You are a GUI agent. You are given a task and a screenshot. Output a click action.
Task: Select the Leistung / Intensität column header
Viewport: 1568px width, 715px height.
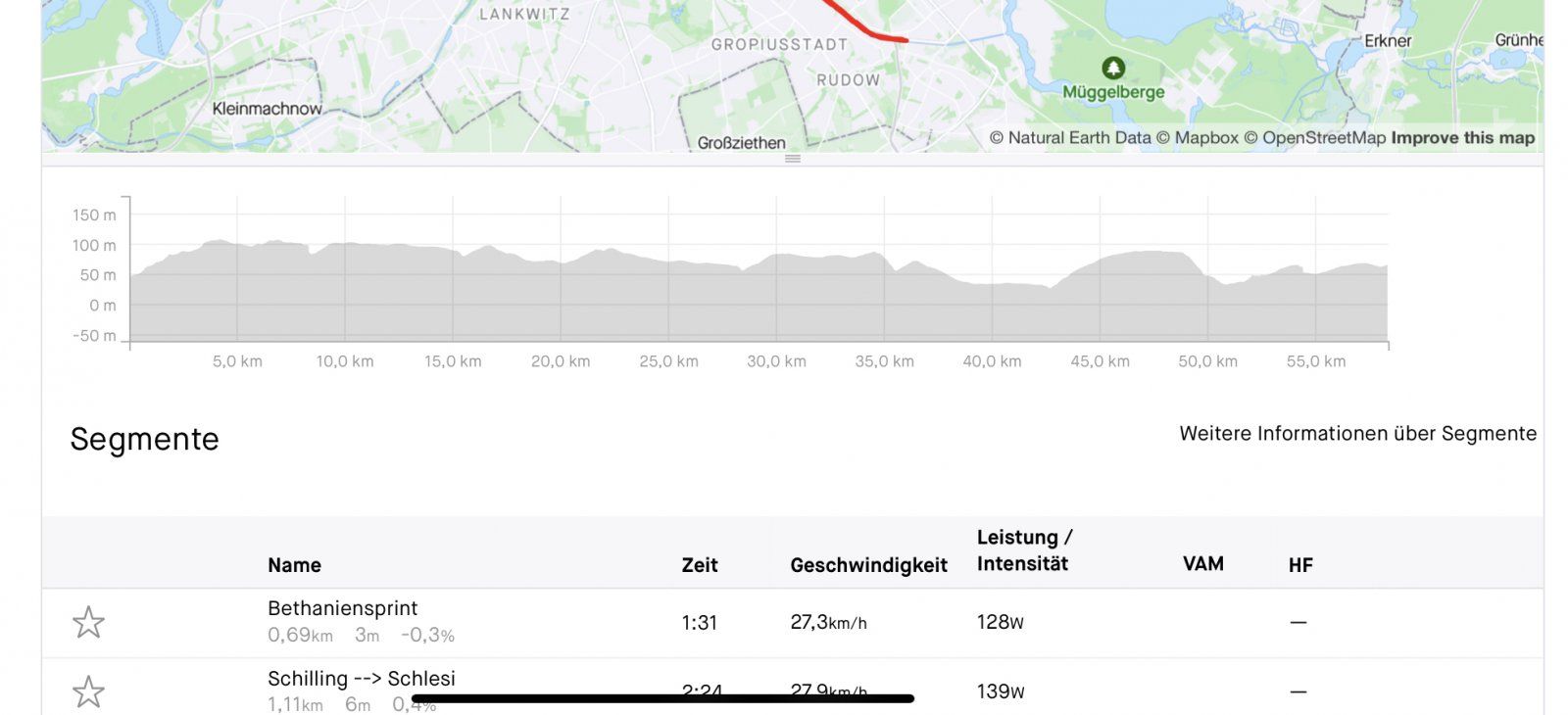click(x=1024, y=550)
